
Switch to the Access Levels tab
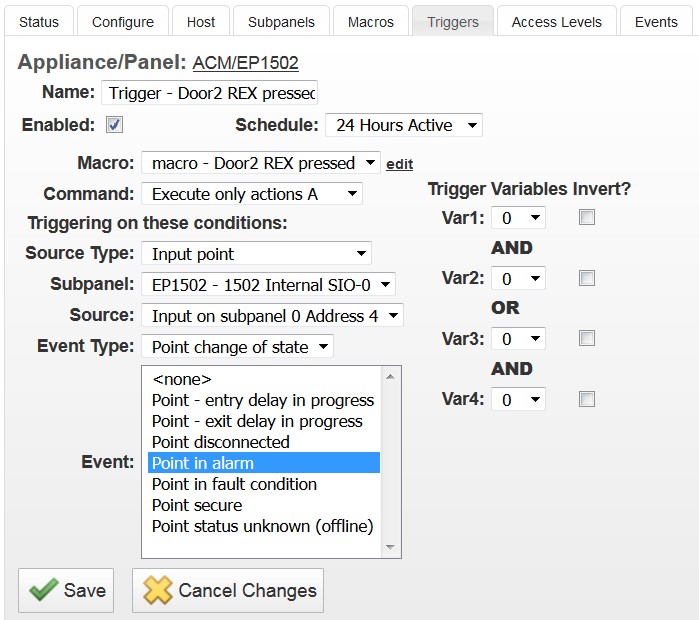pos(556,21)
